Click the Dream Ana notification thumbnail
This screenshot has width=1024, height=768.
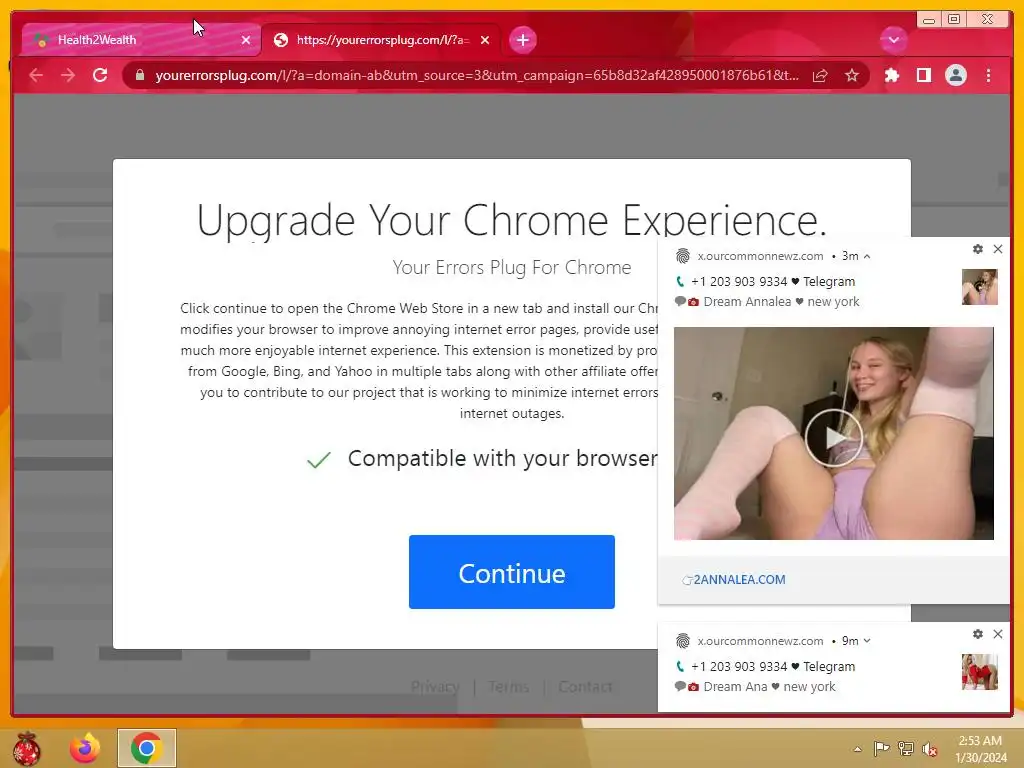point(980,672)
